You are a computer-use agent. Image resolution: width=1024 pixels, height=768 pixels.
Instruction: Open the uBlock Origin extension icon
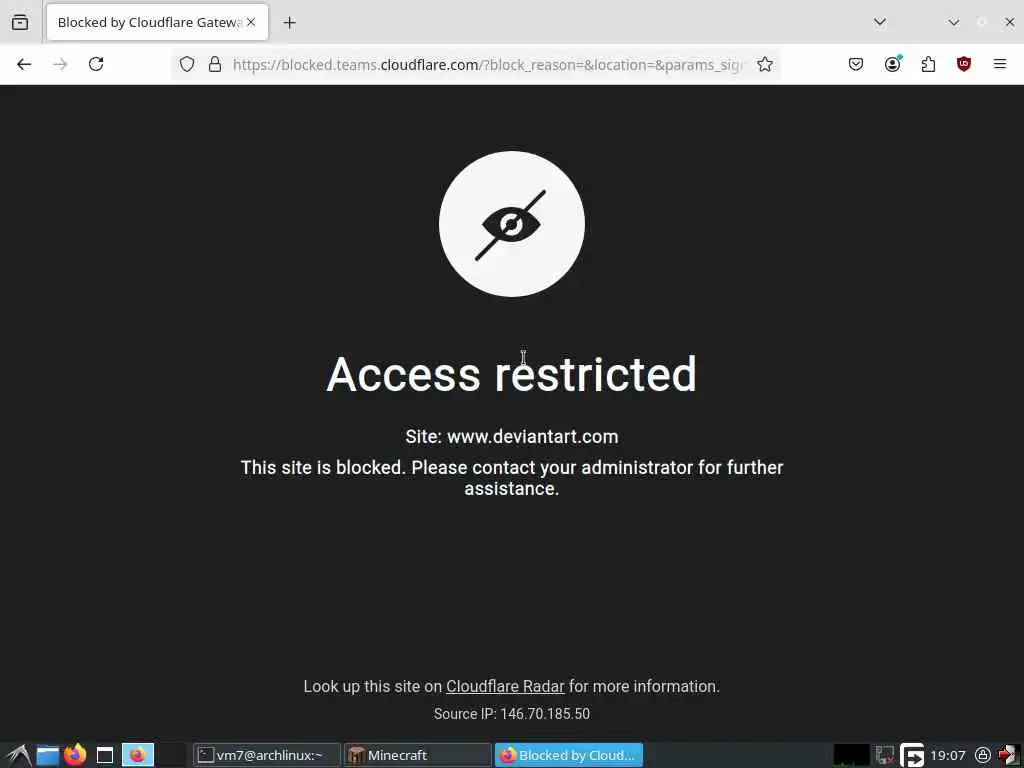pos(963,64)
